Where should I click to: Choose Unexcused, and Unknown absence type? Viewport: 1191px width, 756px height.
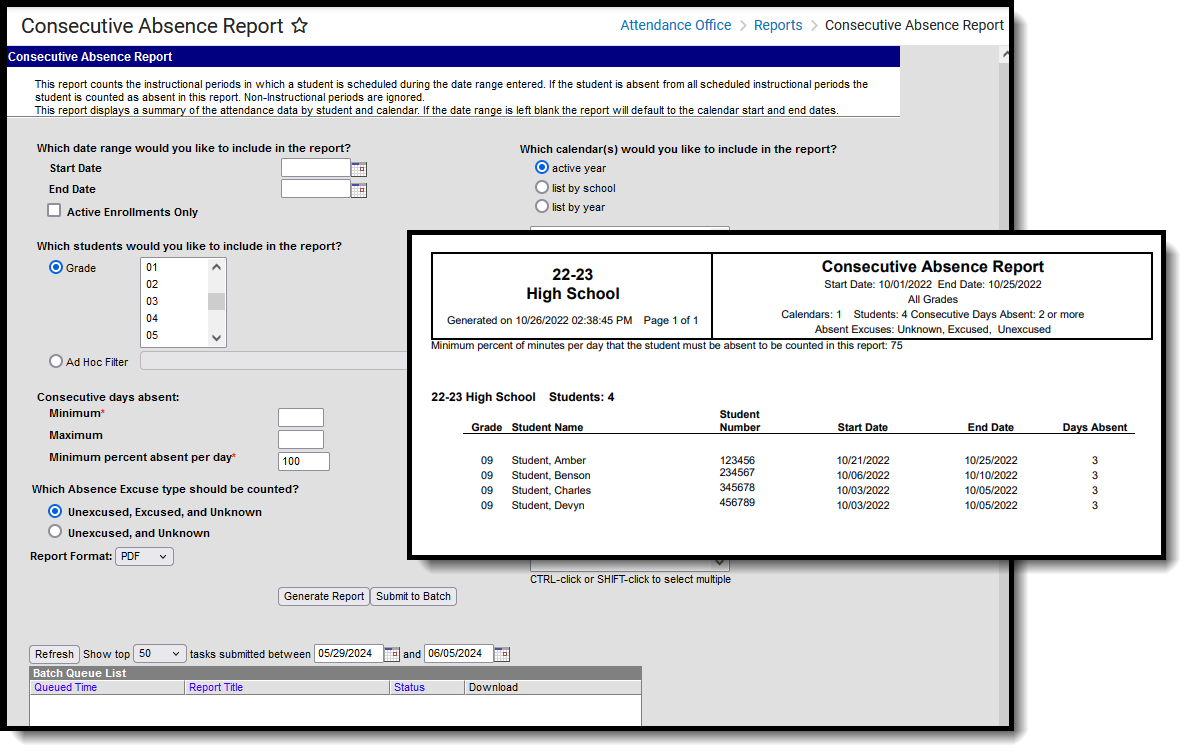(x=56, y=532)
